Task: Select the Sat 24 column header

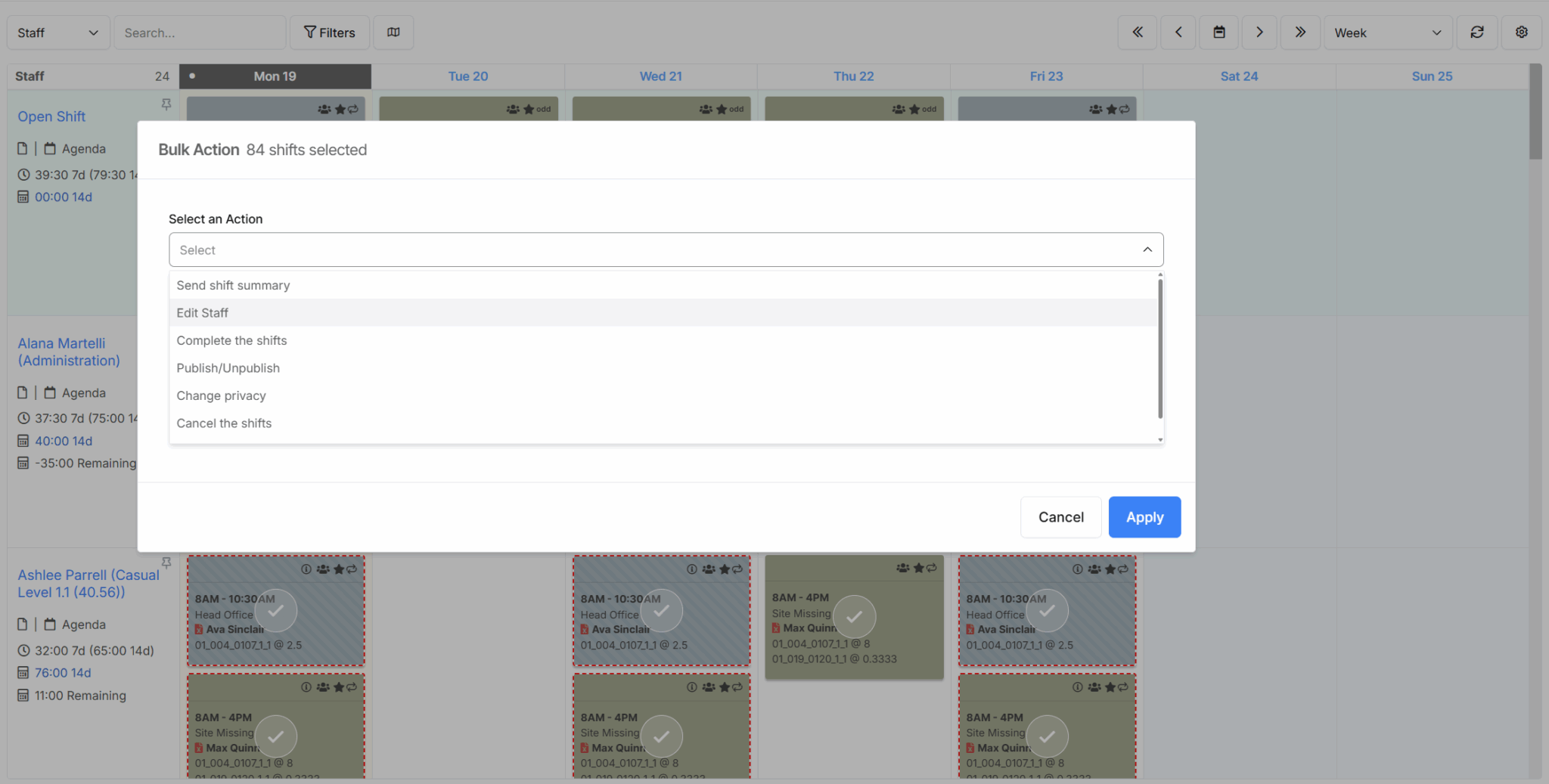Action: (x=1240, y=76)
